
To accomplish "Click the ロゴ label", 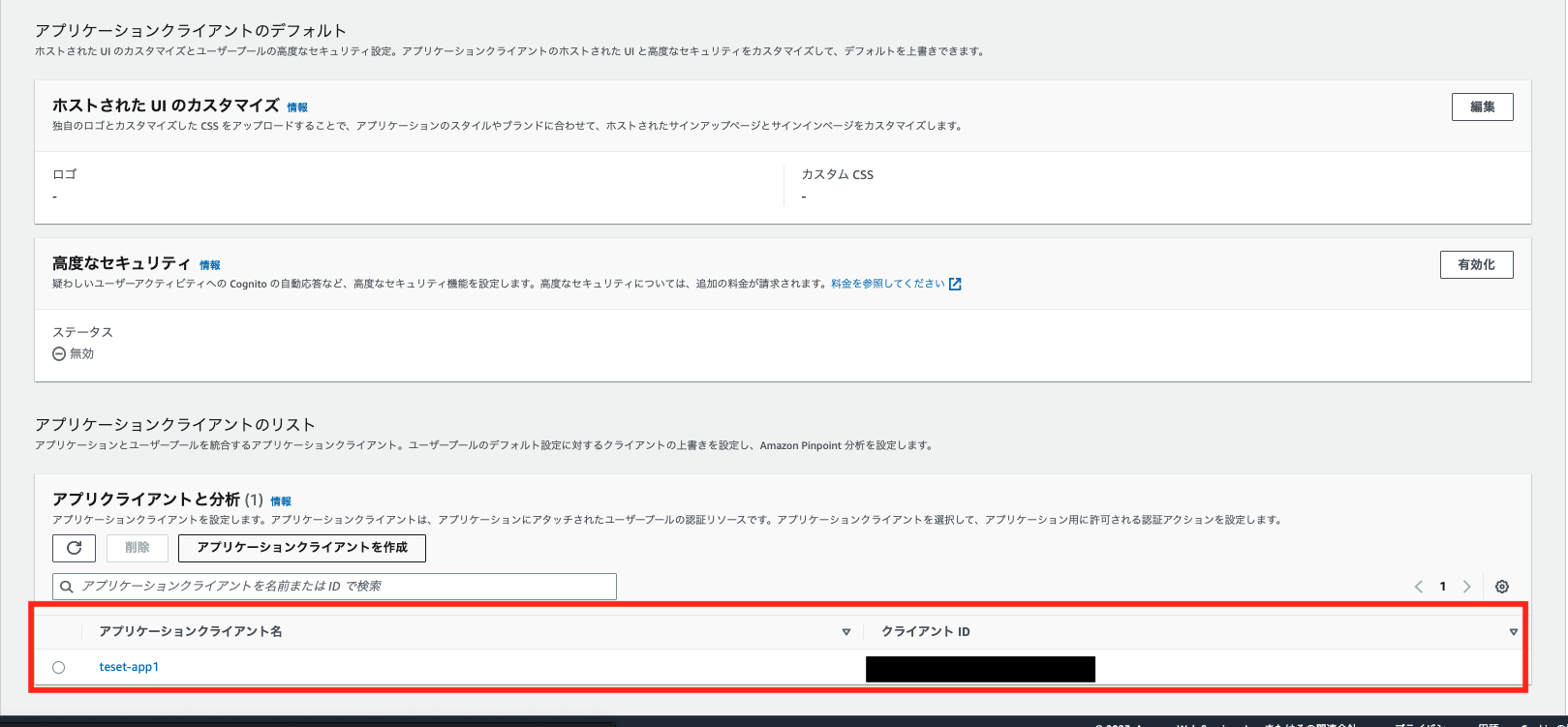I will [64, 175].
